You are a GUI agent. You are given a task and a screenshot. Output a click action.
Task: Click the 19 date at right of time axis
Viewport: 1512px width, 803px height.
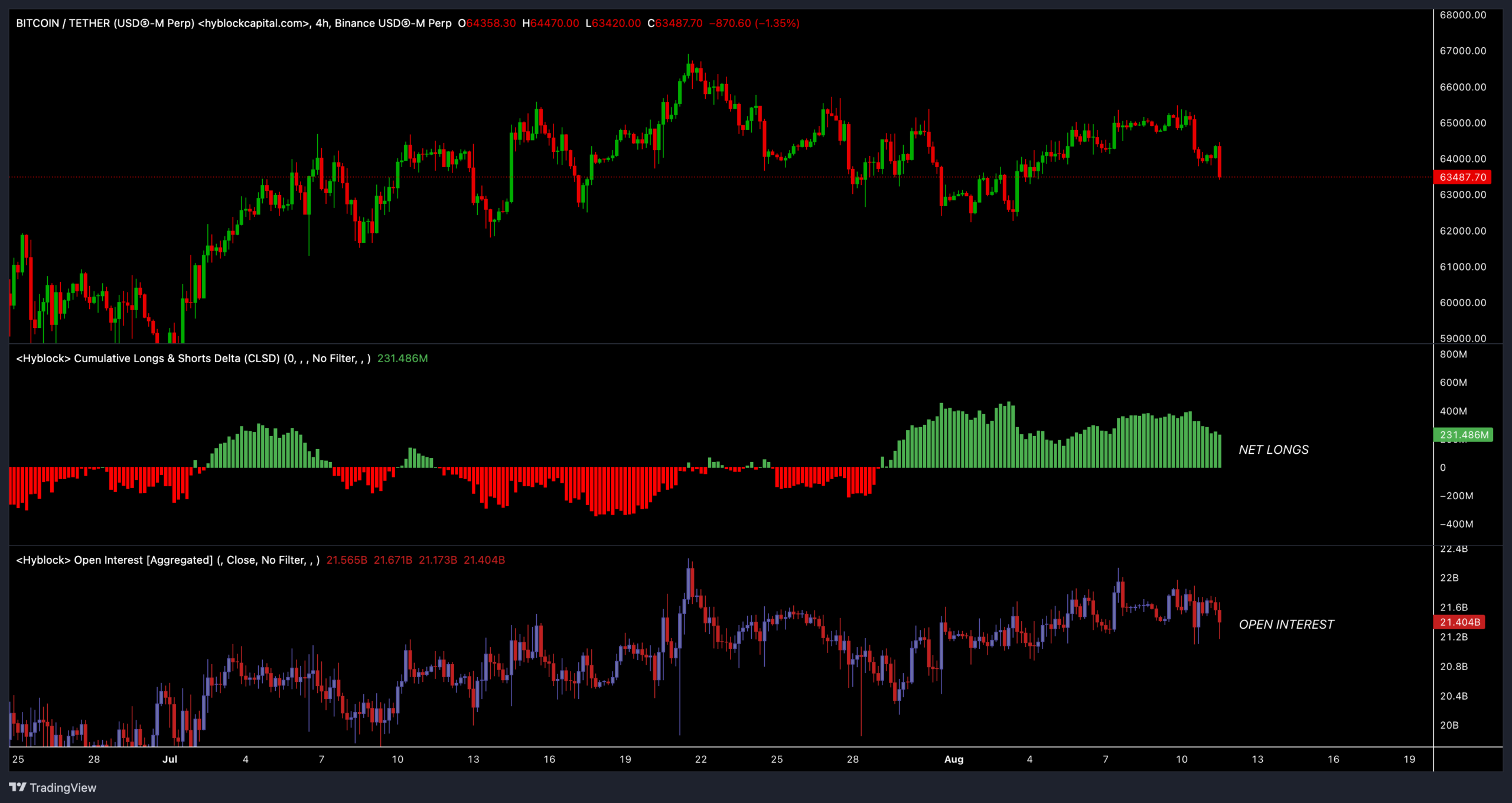[1409, 759]
